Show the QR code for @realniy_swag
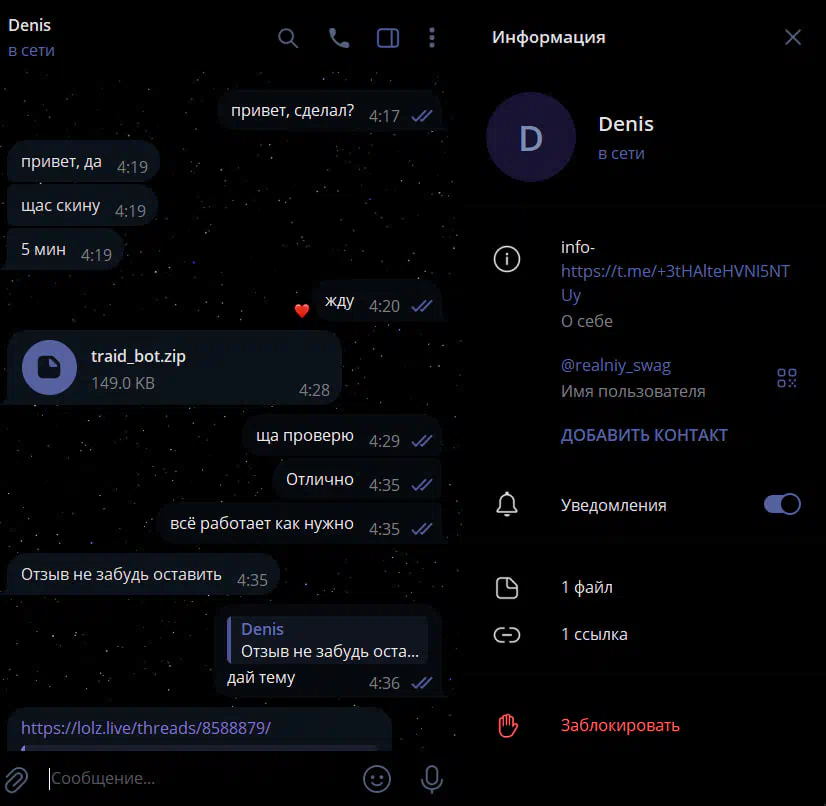Viewport: 826px width, 806px height. pos(786,378)
